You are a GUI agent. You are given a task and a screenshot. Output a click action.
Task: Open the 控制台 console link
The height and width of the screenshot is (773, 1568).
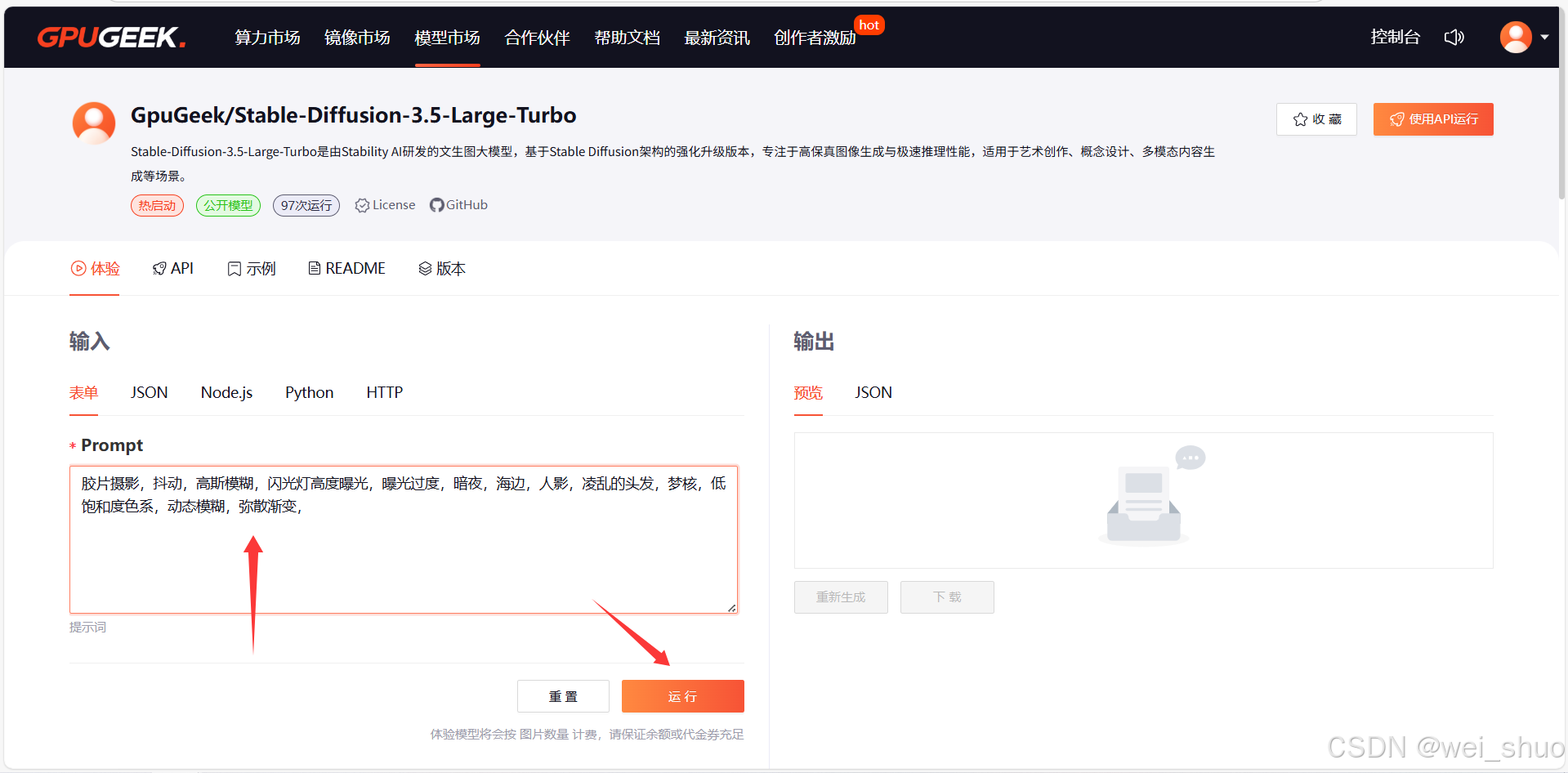point(1395,37)
